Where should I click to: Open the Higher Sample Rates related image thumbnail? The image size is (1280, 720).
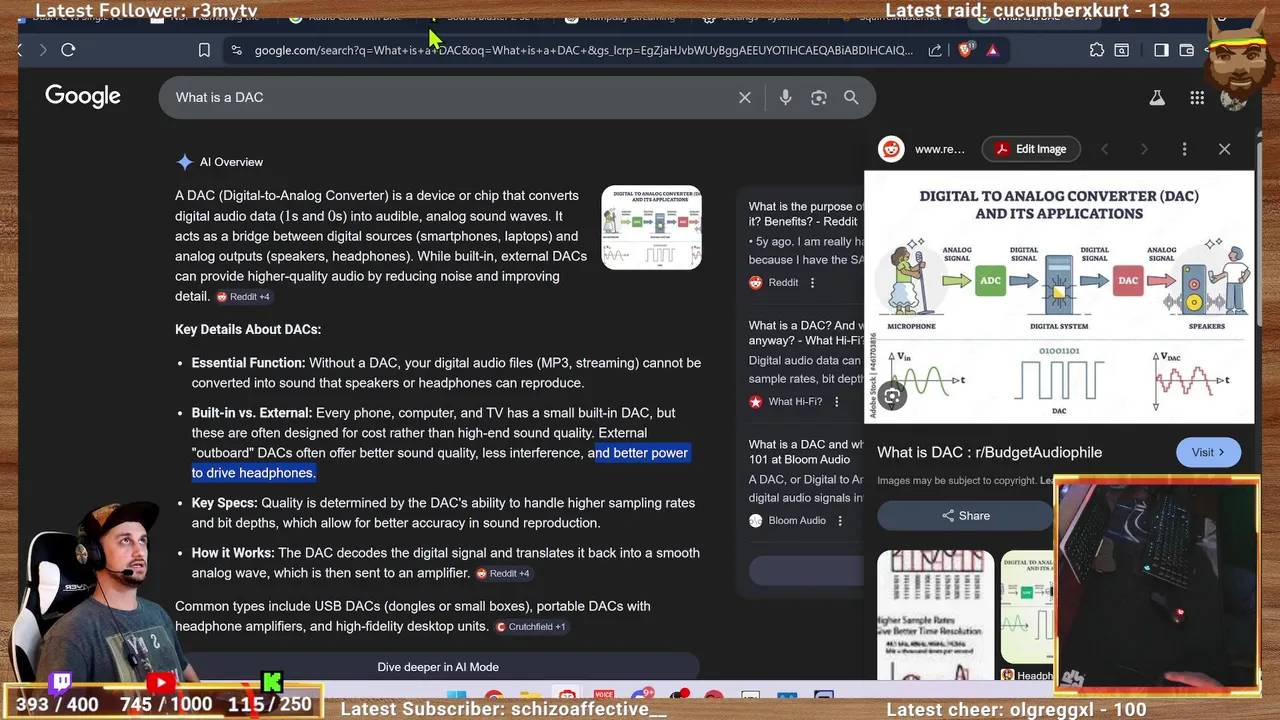click(935, 615)
